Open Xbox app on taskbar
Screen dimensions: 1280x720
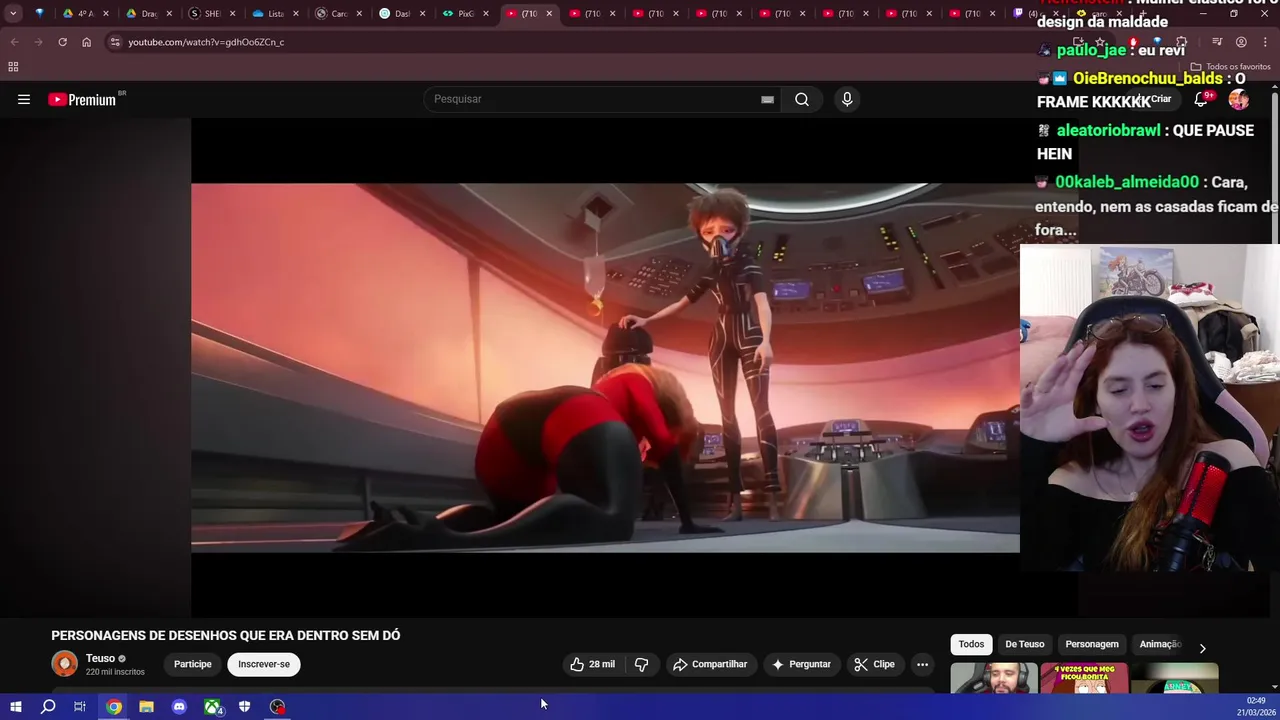[212, 707]
